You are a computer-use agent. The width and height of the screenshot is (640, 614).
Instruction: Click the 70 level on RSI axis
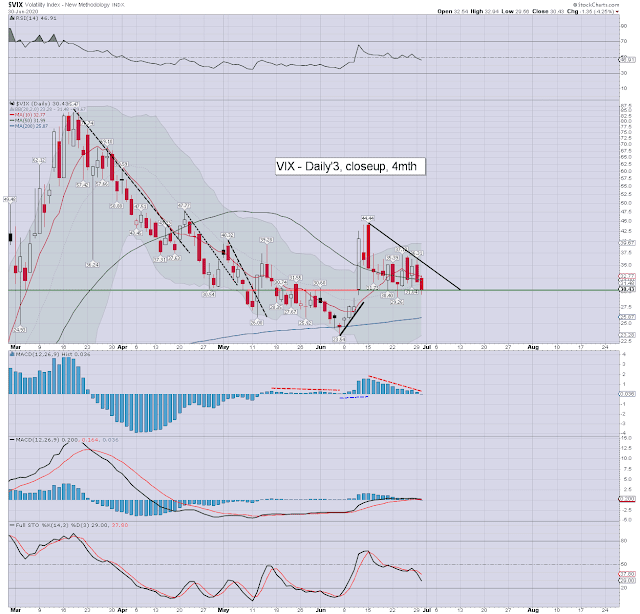[x=624, y=41]
